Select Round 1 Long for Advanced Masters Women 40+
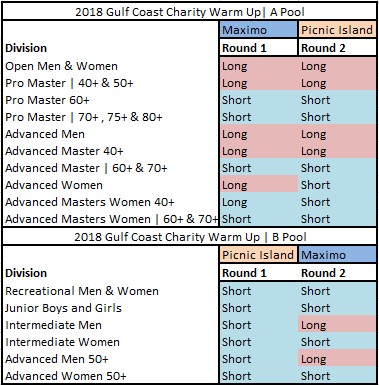379x385 pixels. tap(259, 202)
